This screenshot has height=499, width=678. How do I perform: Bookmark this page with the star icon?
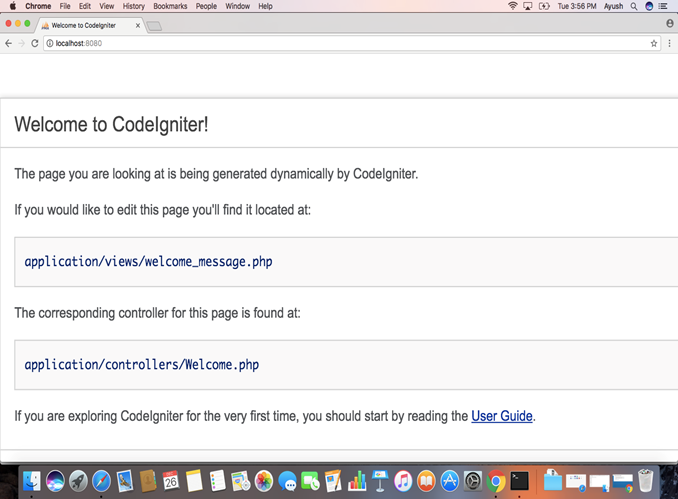tap(654, 43)
